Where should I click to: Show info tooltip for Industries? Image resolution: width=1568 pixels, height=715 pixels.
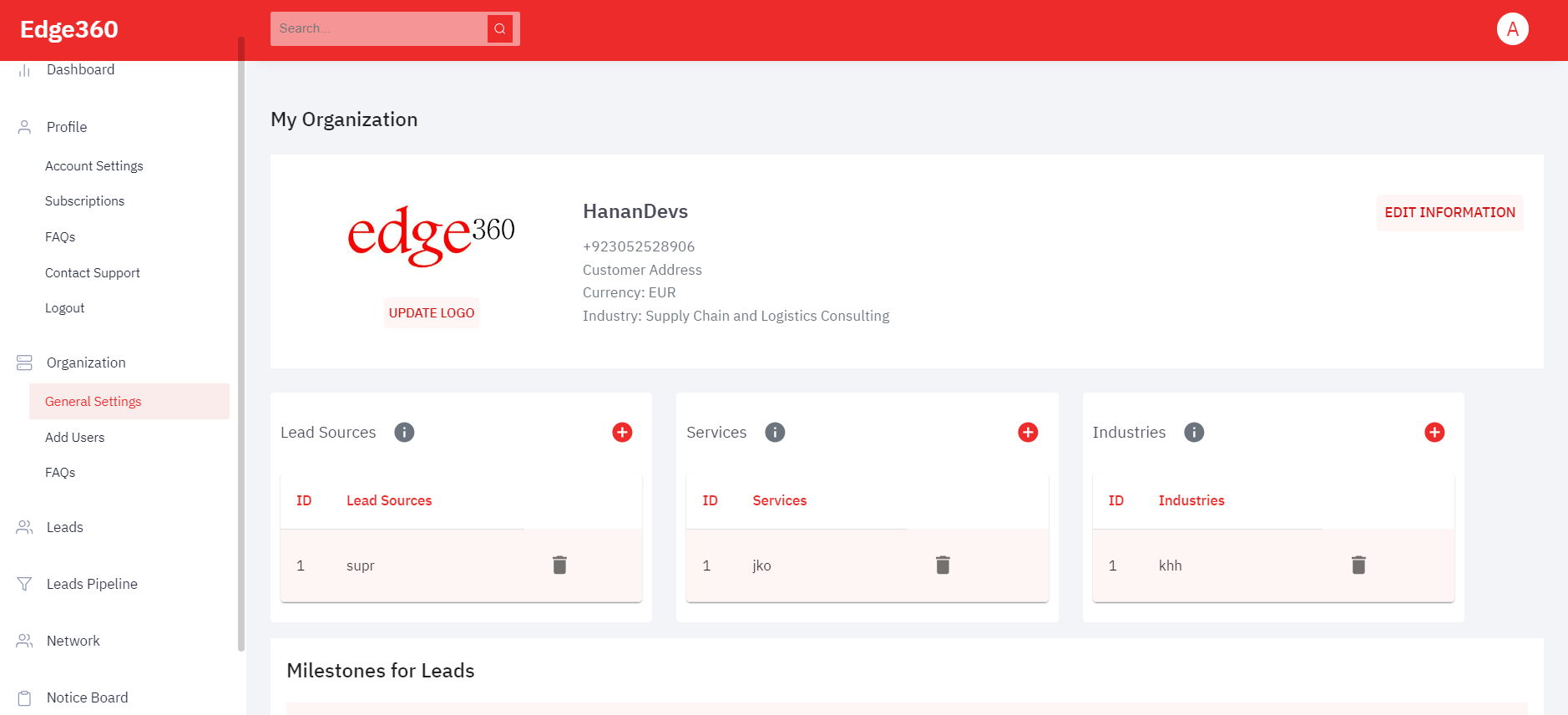click(x=1194, y=432)
